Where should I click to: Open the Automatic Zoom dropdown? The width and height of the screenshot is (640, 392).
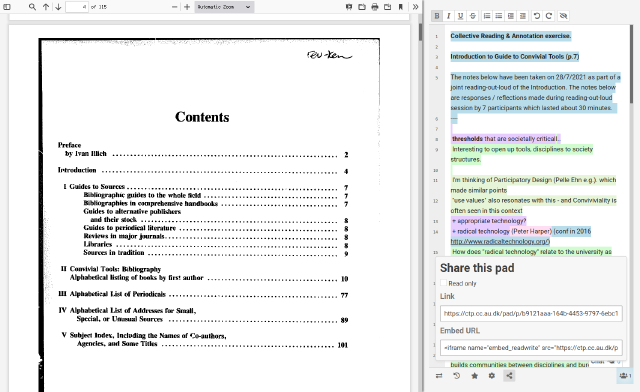tap(224, 7)
